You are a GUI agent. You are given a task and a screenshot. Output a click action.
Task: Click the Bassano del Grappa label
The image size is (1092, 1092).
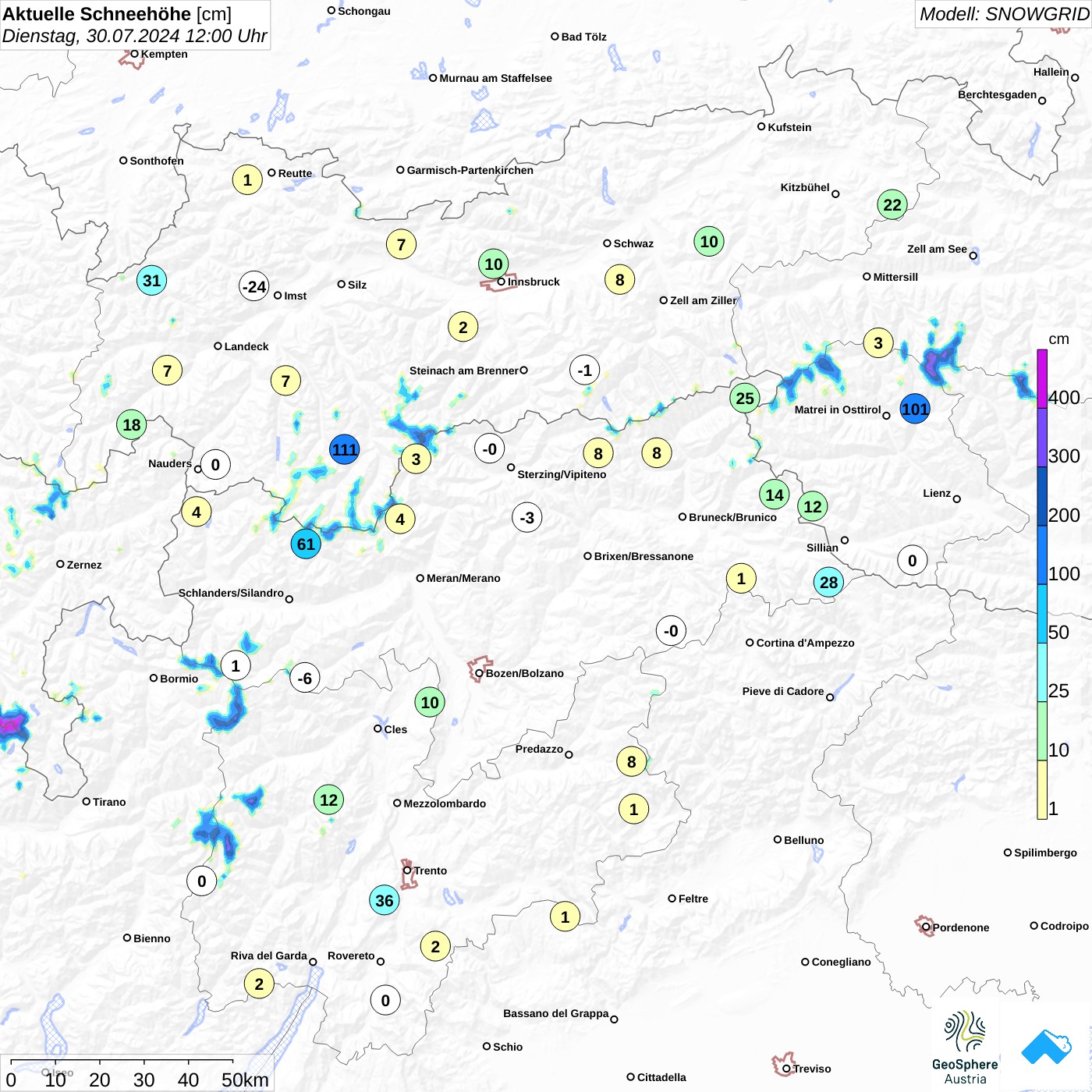[x=556, y=1013]
